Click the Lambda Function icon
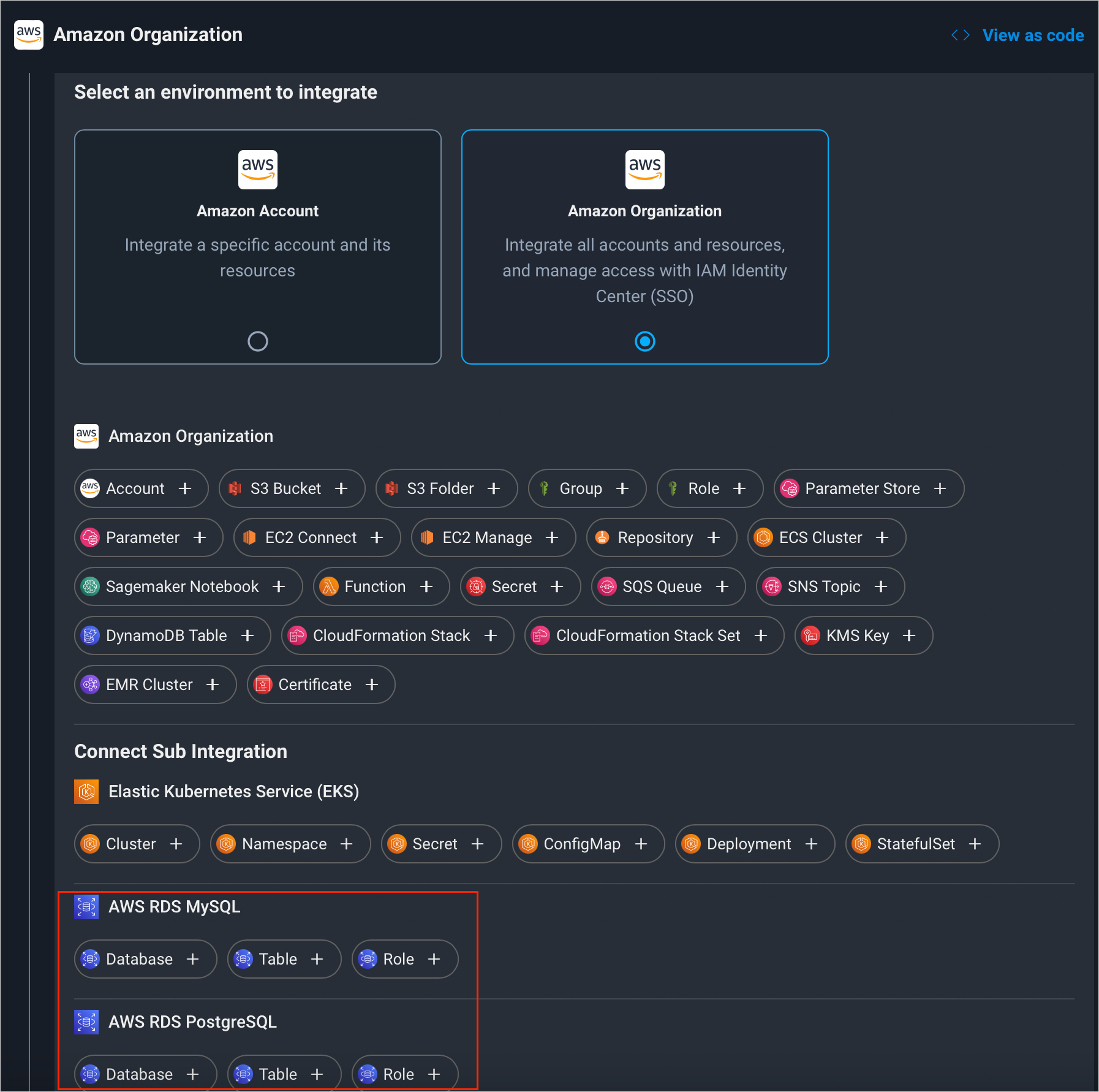Image resolution: width=1099 pixels, height=1092 pixels. (329, 586)
